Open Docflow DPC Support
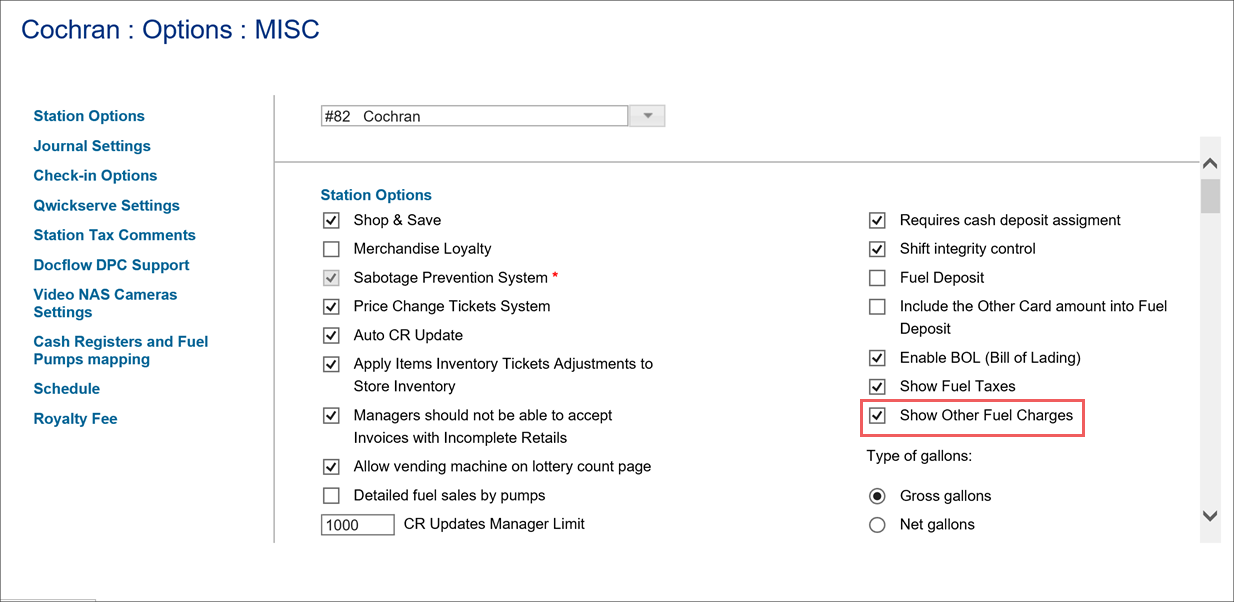 111,264
